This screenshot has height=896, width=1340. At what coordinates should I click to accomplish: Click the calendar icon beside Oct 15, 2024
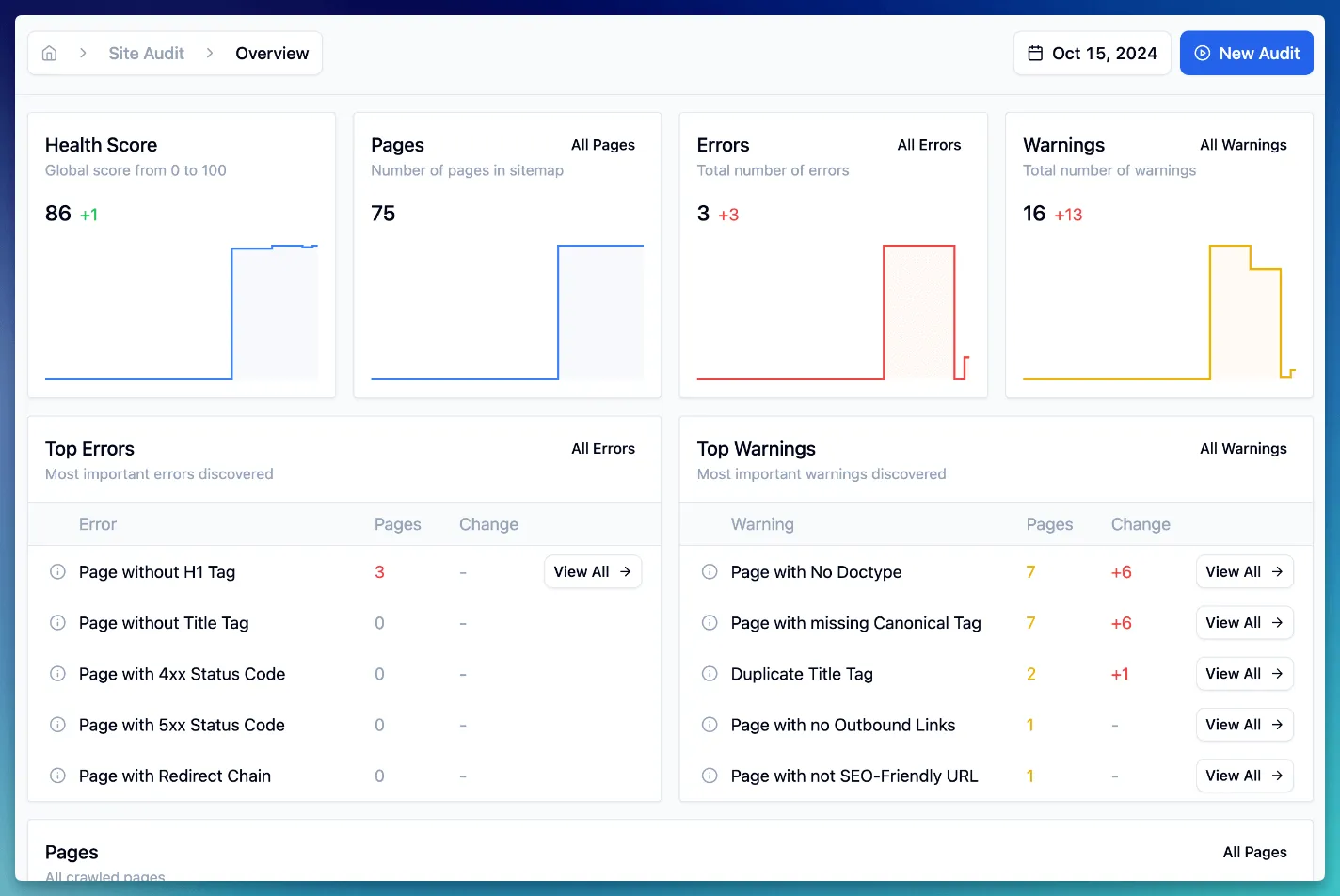pyautogui.click(x=1037, y=53)
